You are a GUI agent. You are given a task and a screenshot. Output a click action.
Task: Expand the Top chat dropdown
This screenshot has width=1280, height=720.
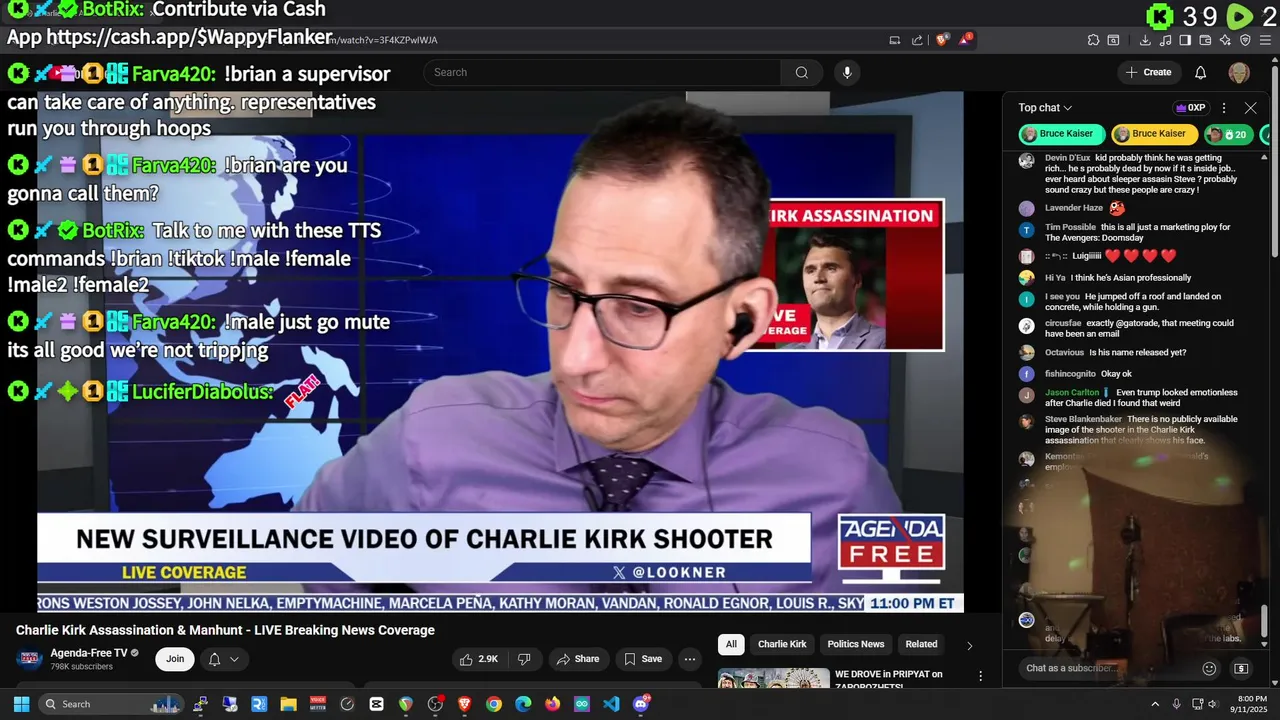point(1045,108)
